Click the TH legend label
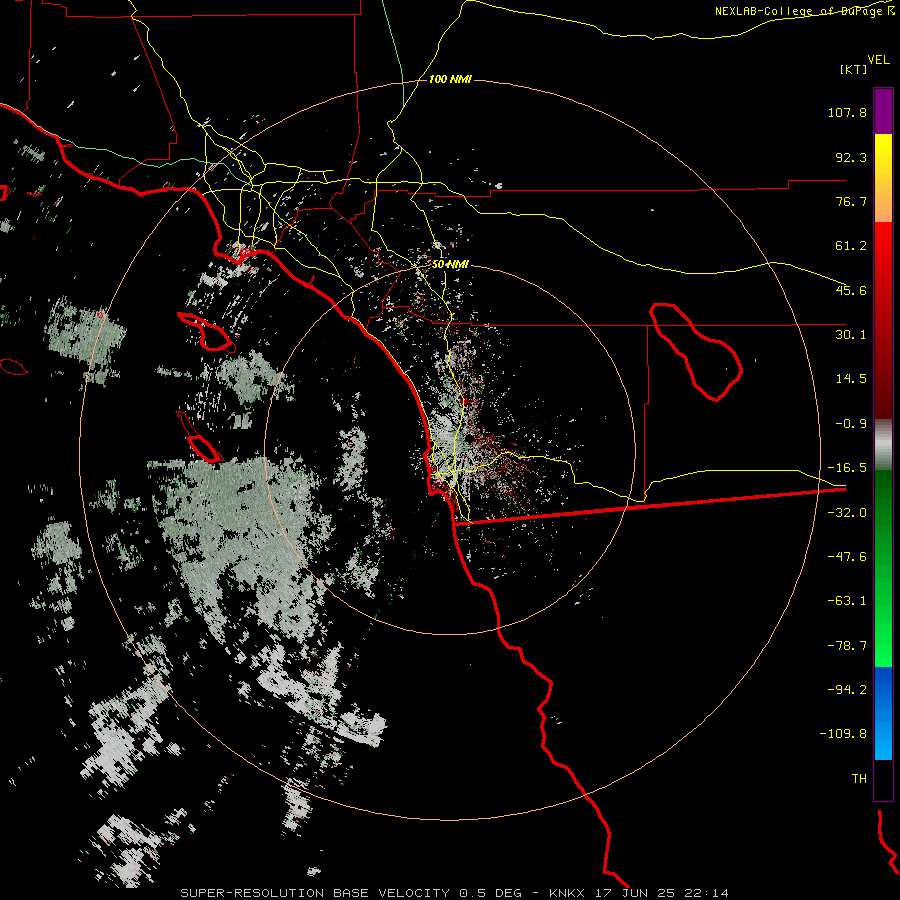This screenshot has width=900, height=900. coord(859,779)
